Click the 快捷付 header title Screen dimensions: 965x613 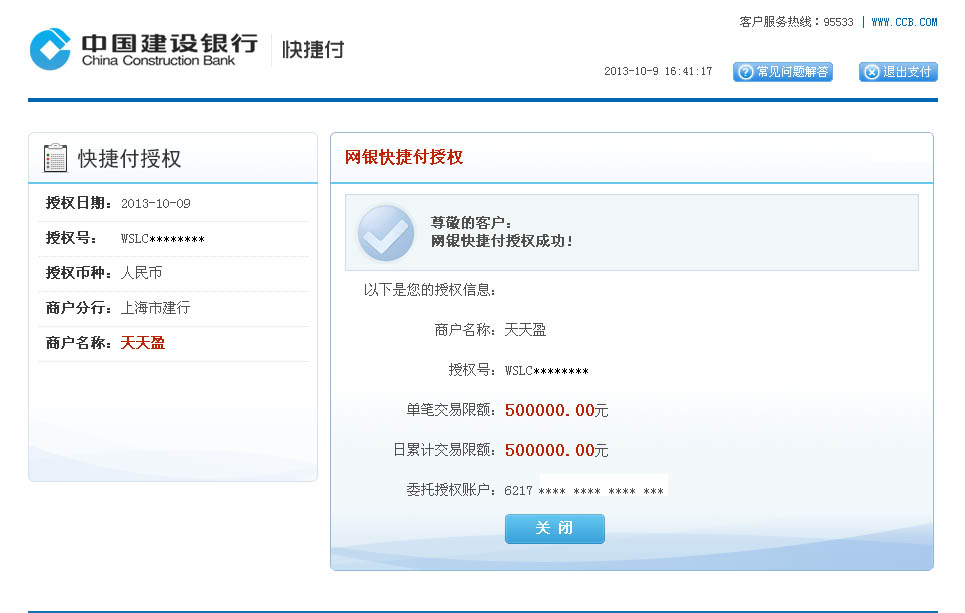[313, 50]
